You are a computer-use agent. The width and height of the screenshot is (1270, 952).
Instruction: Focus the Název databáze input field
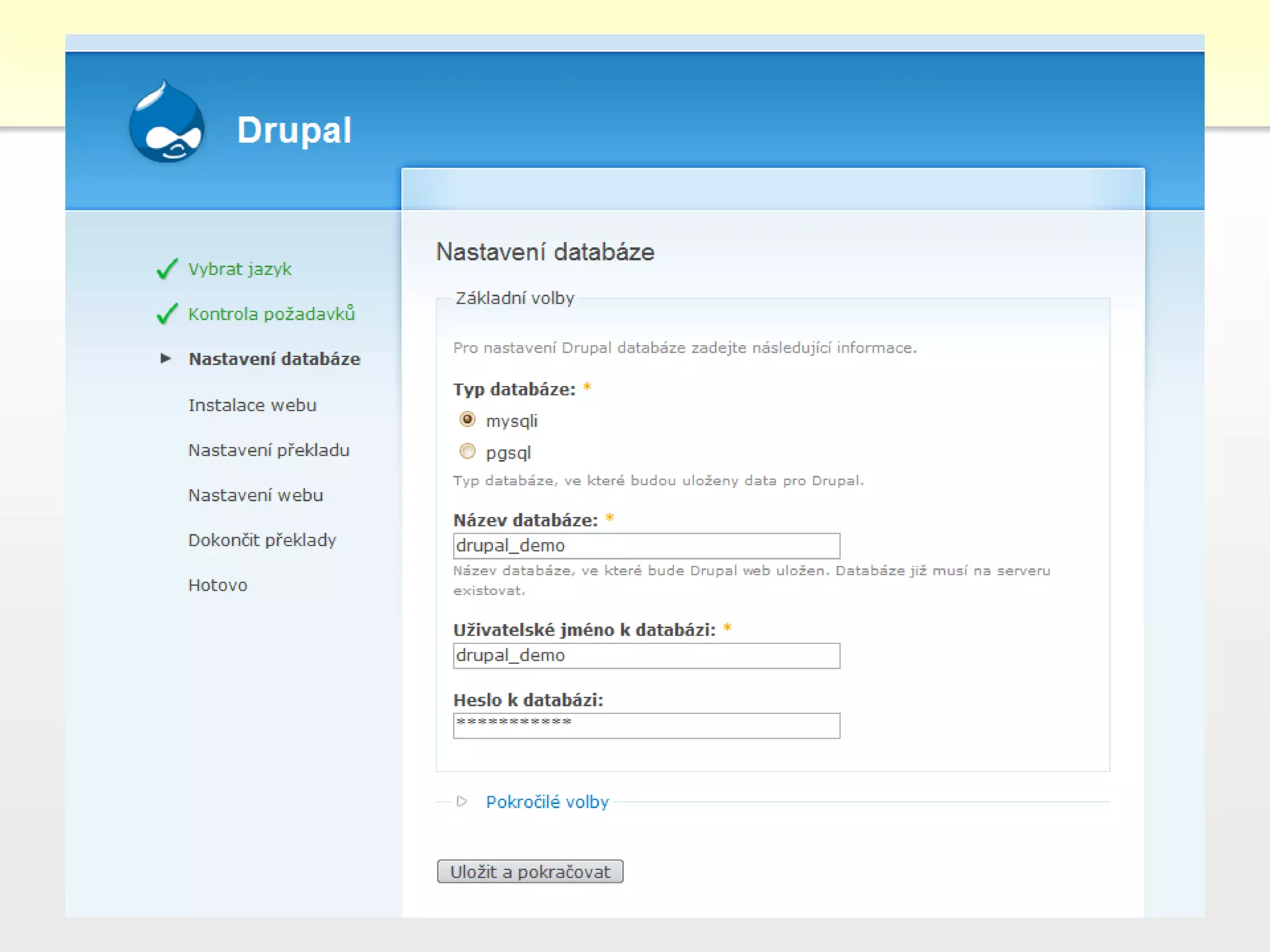coord(646,546)
